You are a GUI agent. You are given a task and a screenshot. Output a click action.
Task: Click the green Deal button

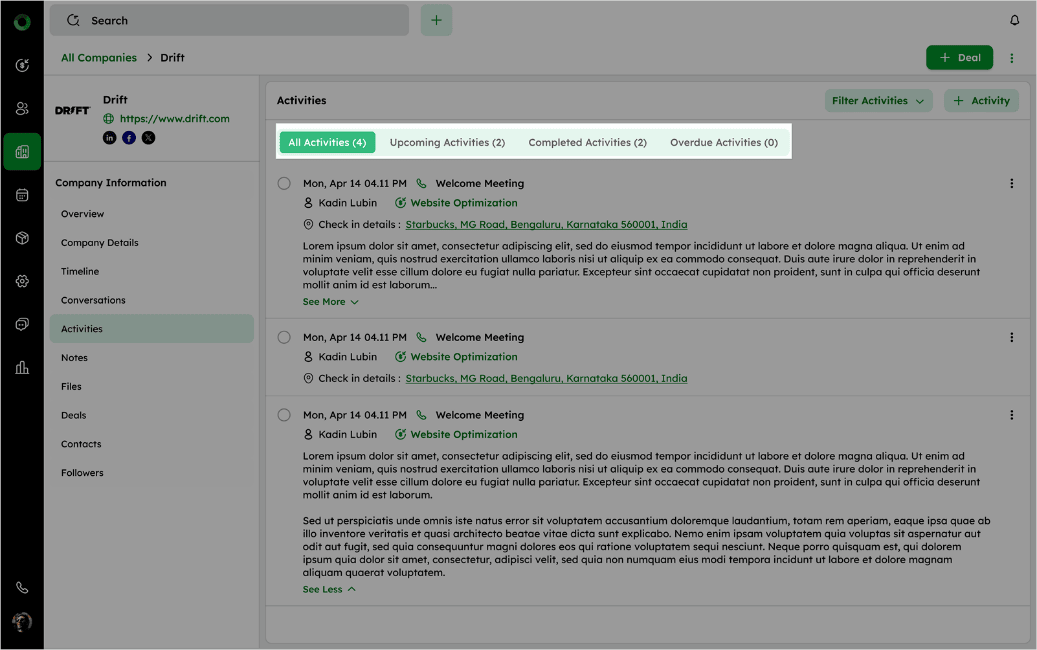[x=959, y=58]
